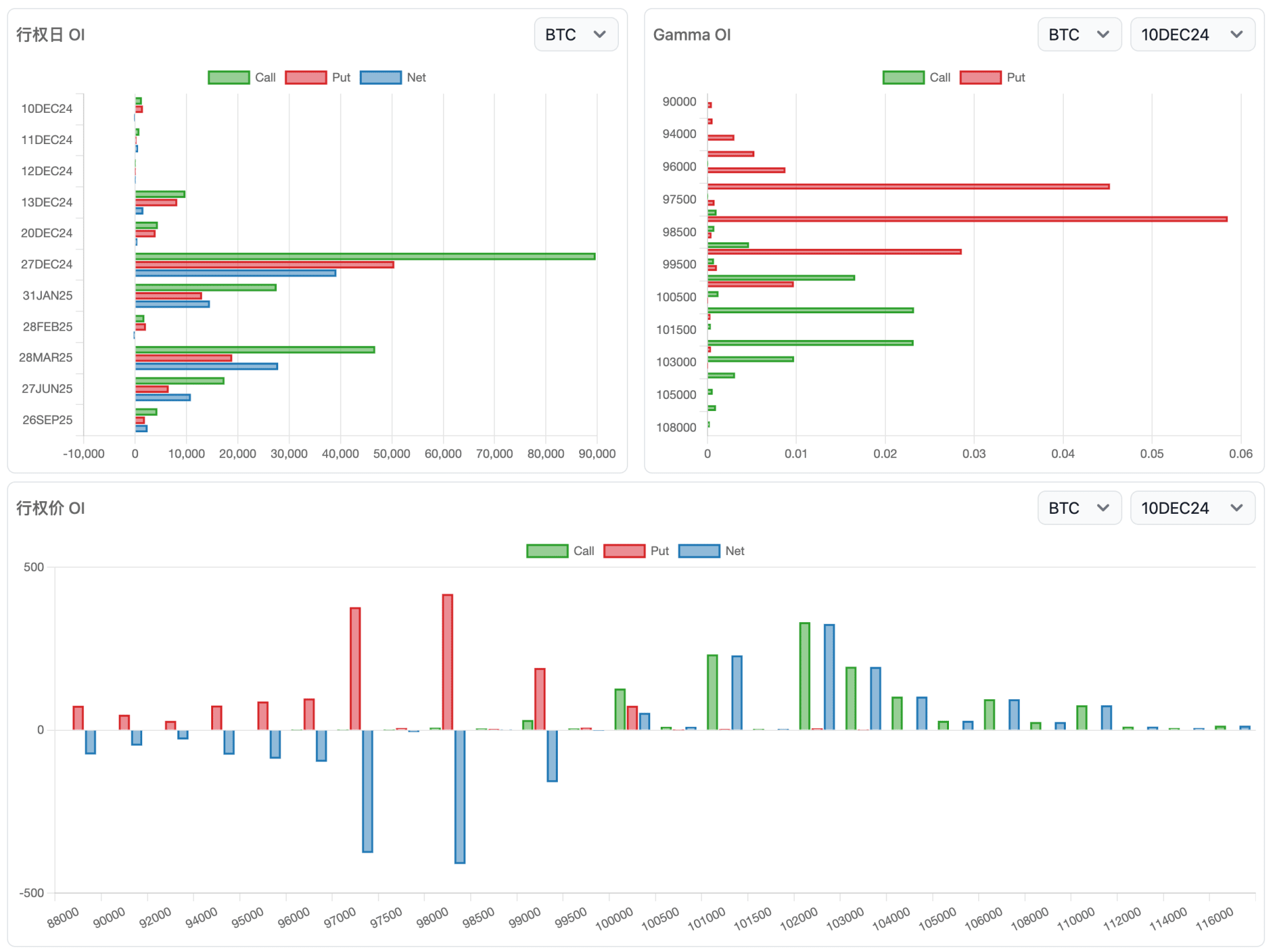The image size is (1275, 952).
Task: Click the Gamma OI panel title
Action: 692,35
